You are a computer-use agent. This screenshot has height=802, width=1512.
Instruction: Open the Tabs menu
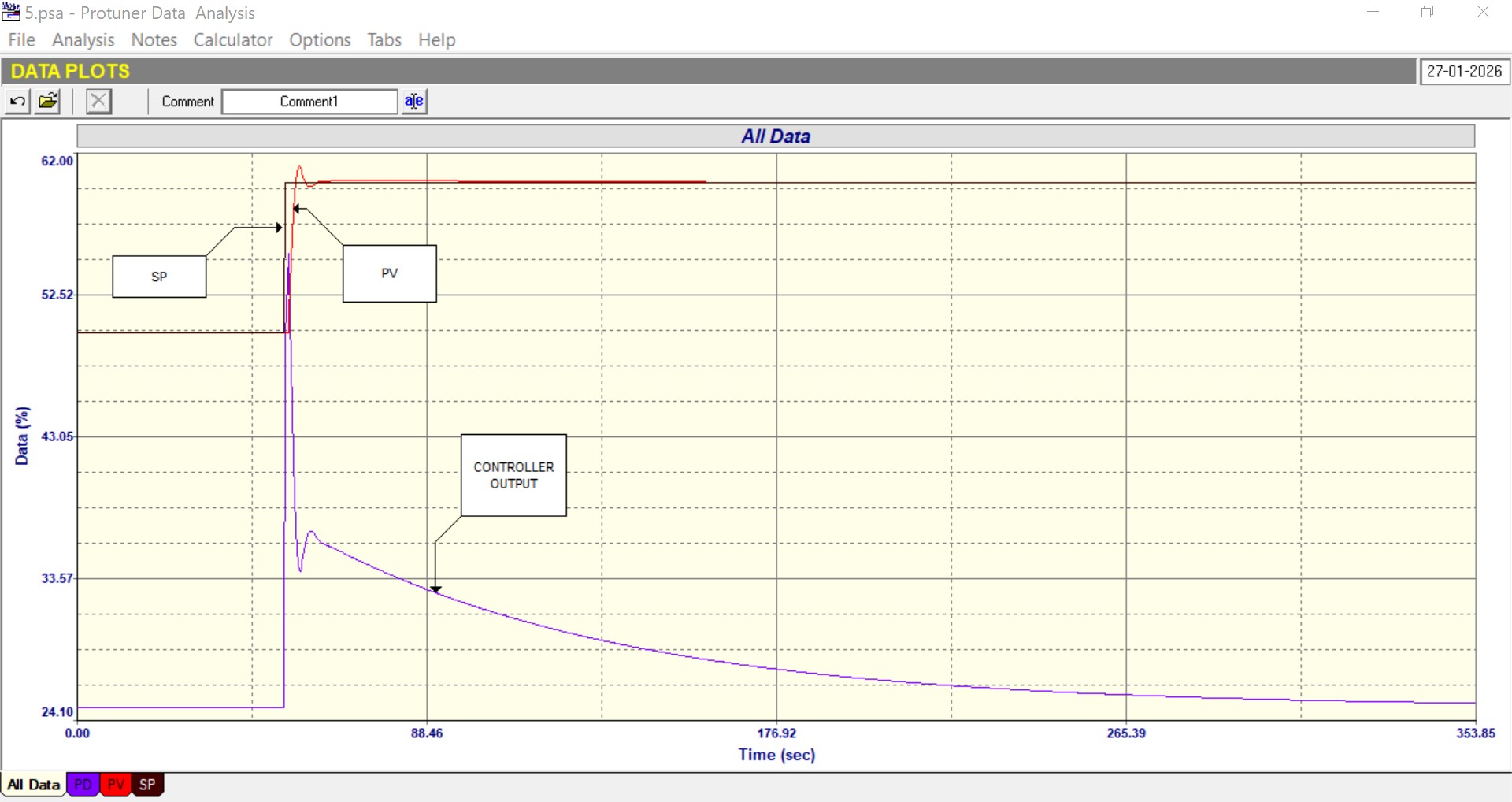pos(384,40)
